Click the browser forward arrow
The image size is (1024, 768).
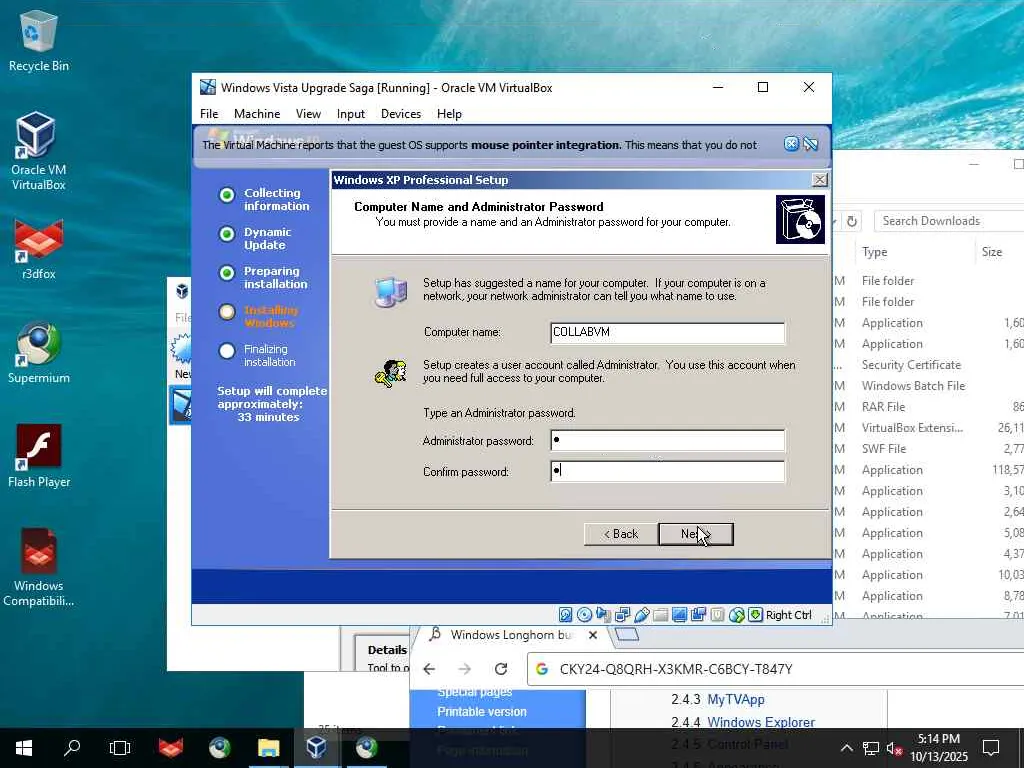point(464,669)
